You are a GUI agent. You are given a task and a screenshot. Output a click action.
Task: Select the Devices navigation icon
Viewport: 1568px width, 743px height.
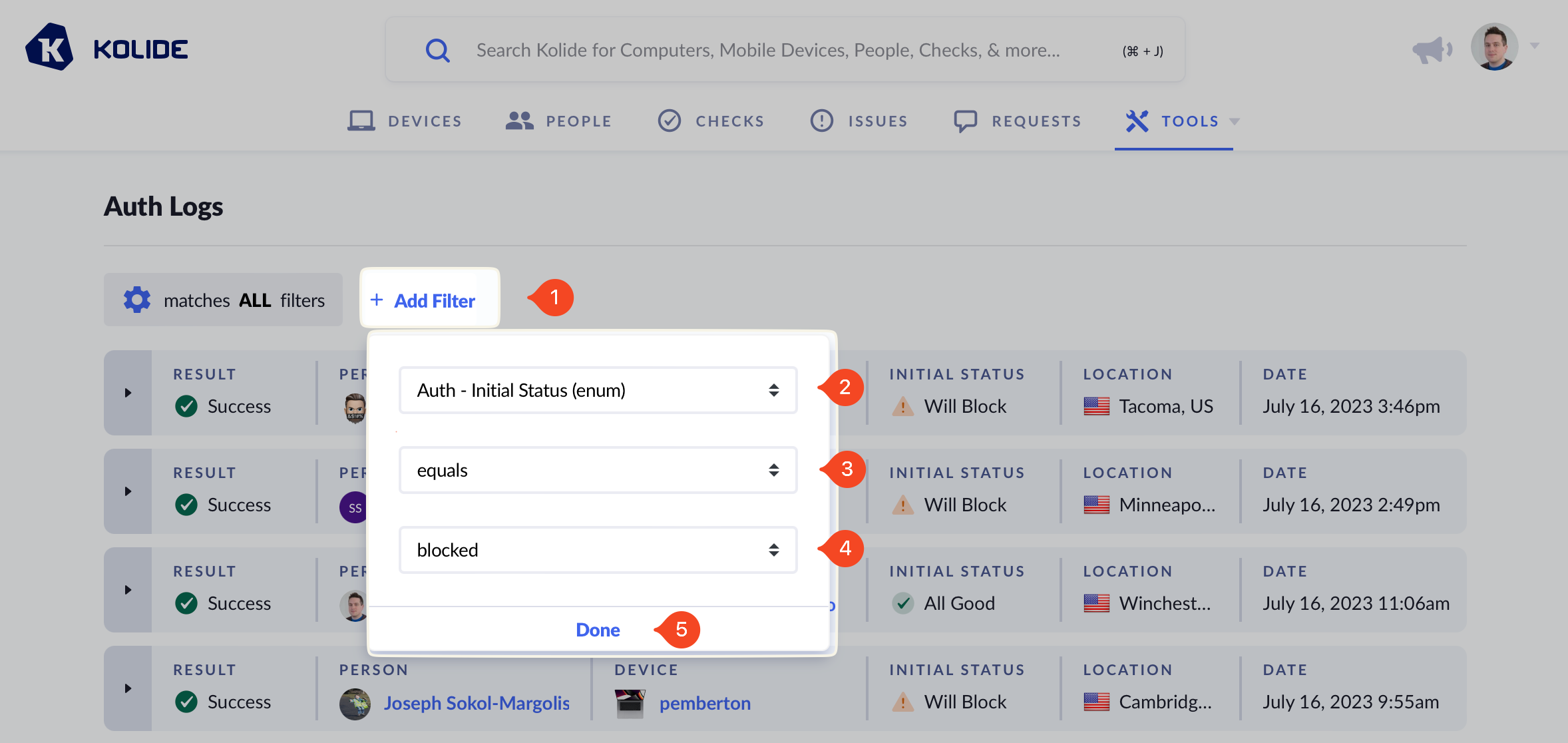point(361,121)
